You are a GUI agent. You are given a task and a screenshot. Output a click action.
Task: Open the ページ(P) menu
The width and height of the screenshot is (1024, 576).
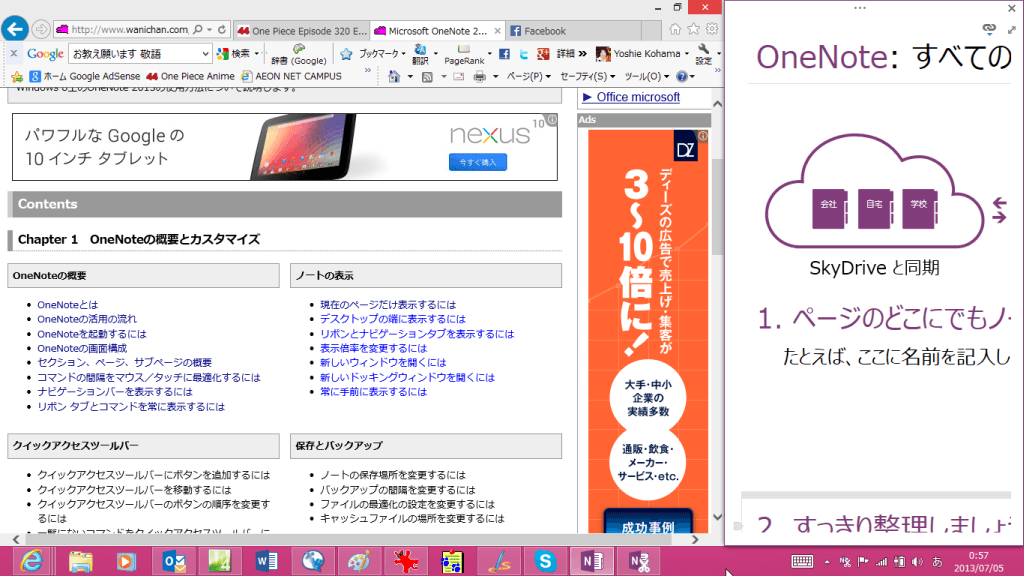[x=528, y=76]
